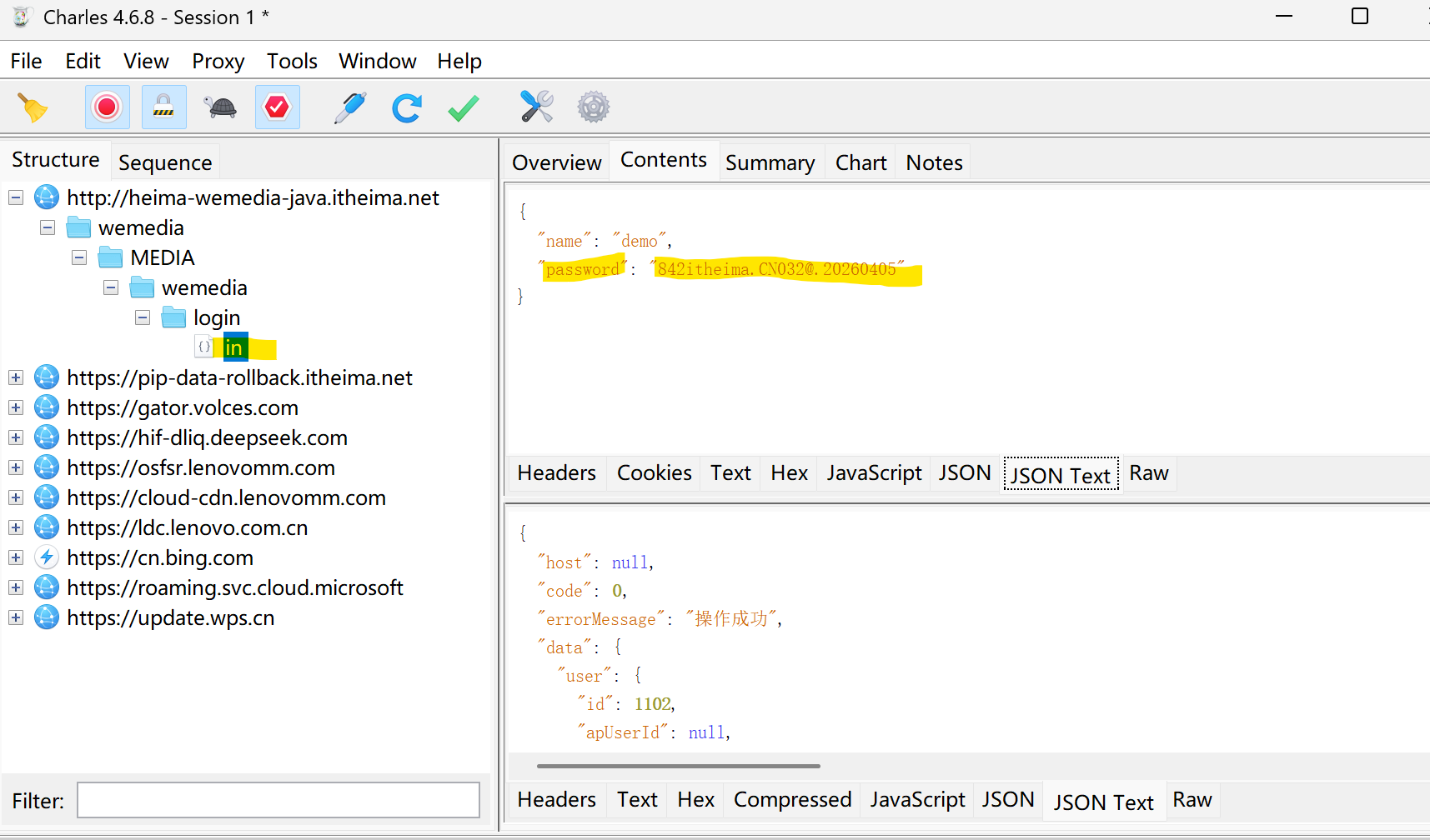
Task: Click the Repeat request blue arrow icon
Action: pos(407,107)
